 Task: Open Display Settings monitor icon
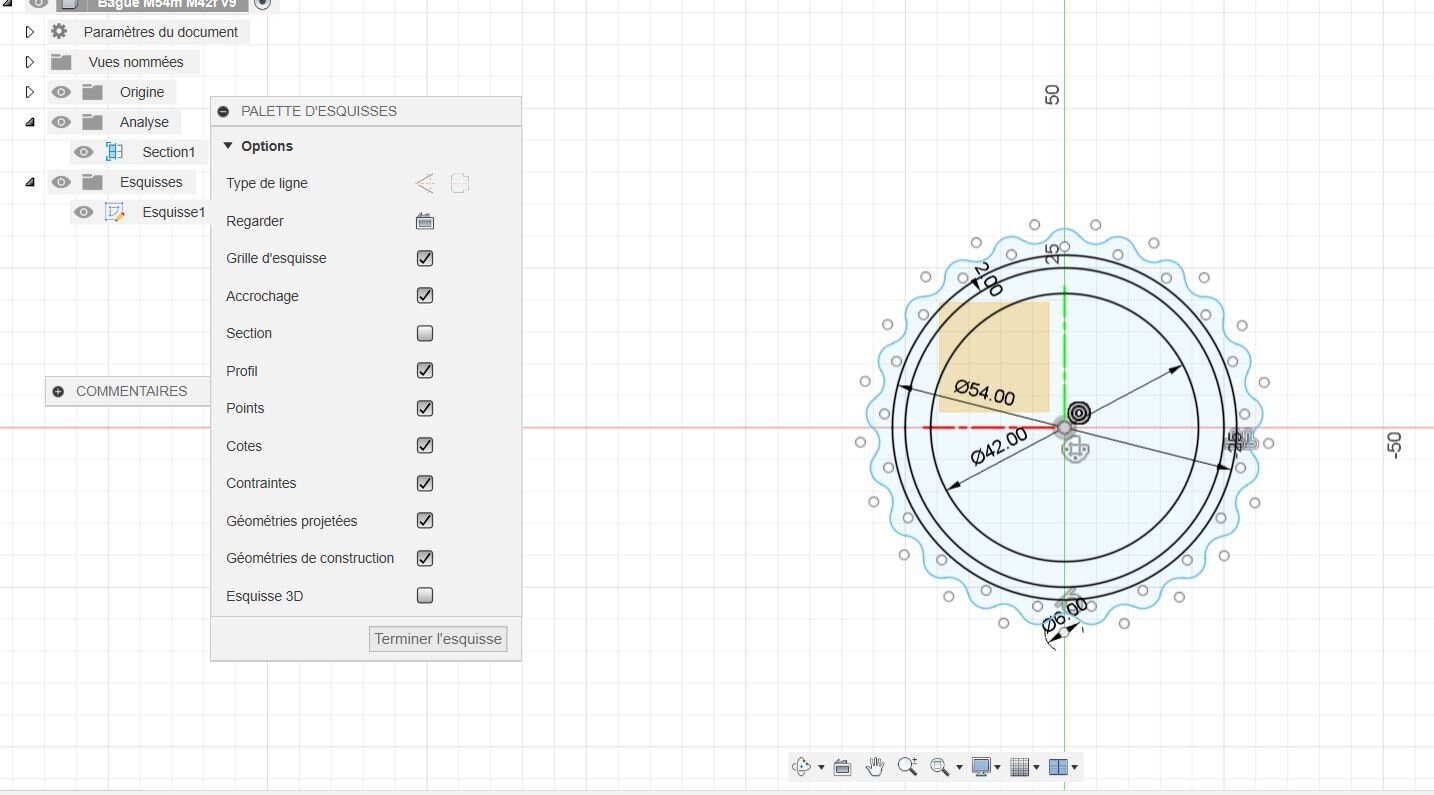981,767
